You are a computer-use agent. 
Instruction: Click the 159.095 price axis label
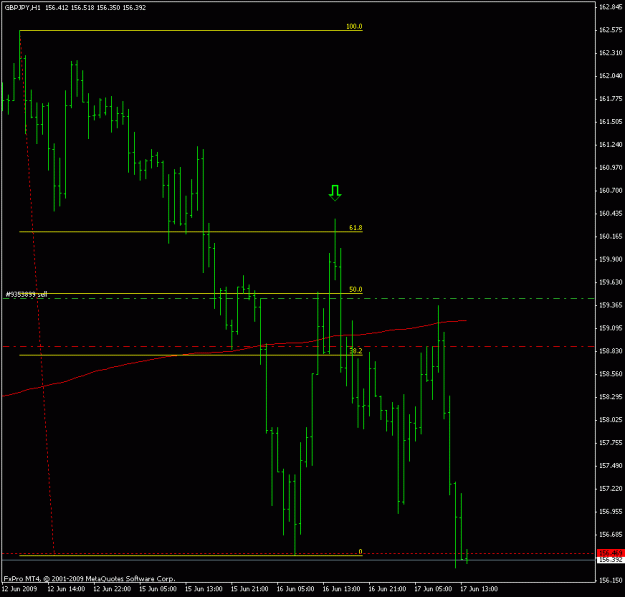pos(611,328)
